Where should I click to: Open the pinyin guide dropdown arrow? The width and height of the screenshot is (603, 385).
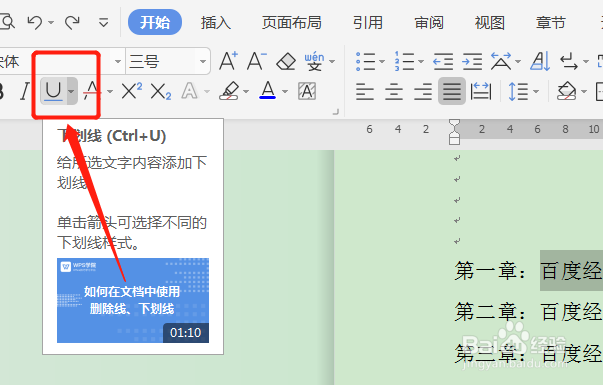(332, 61)
